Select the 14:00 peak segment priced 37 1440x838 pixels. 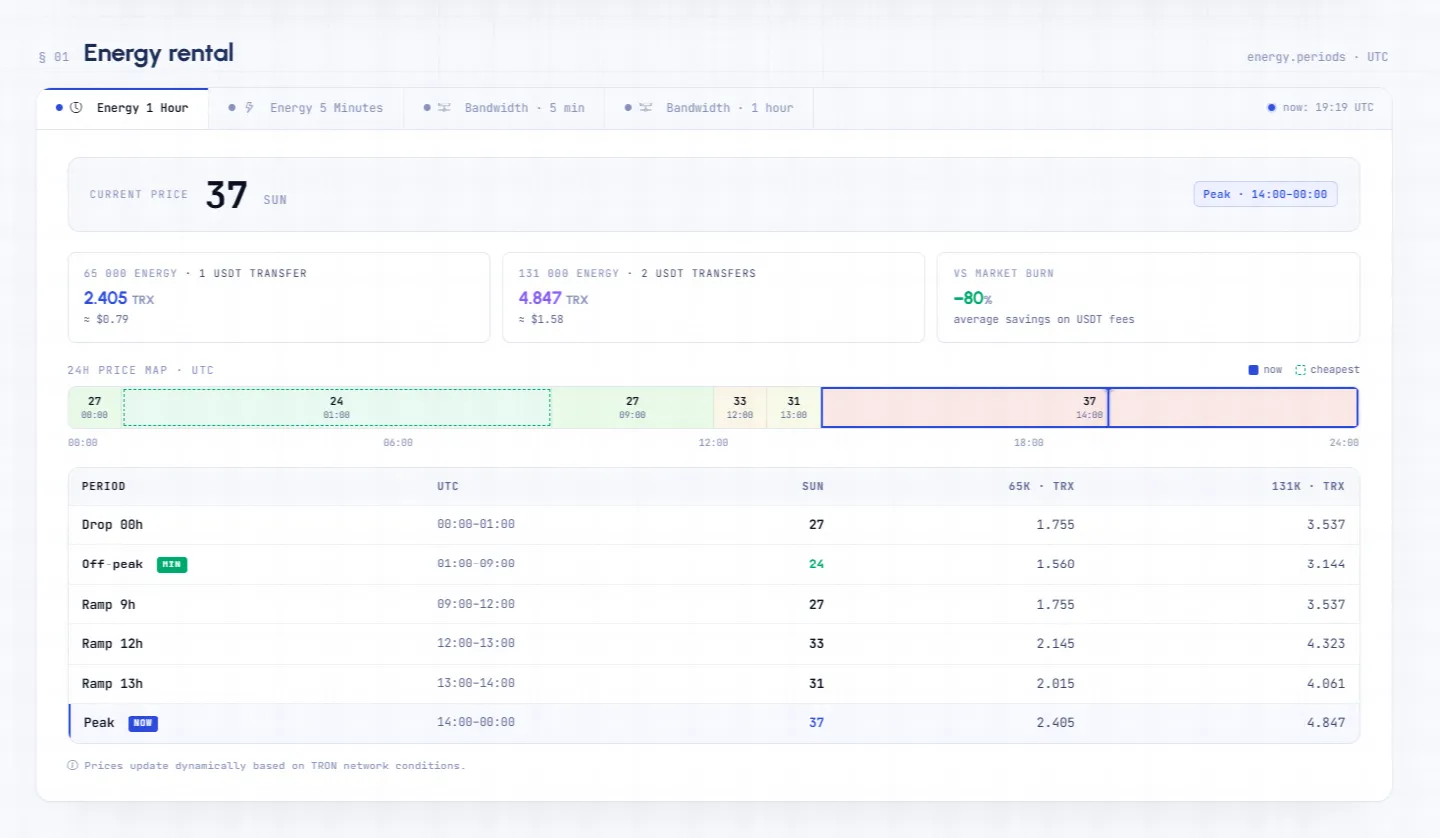point(1090,408)
